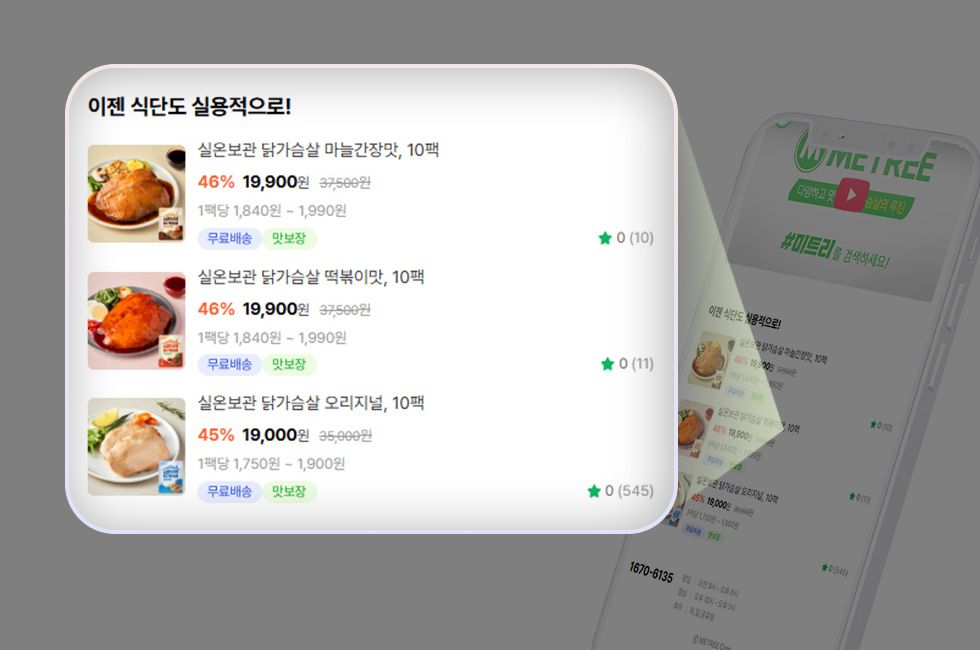Click 무료배송 badge on garlic soy item
Screen dimensions: 980x650
click(x=229, y=239)
